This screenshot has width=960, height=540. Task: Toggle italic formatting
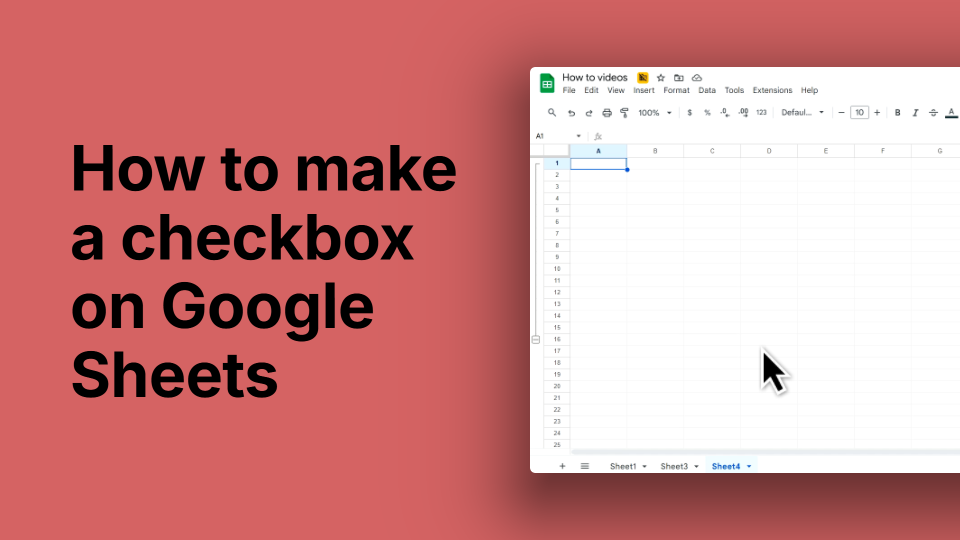click(915, 113)
